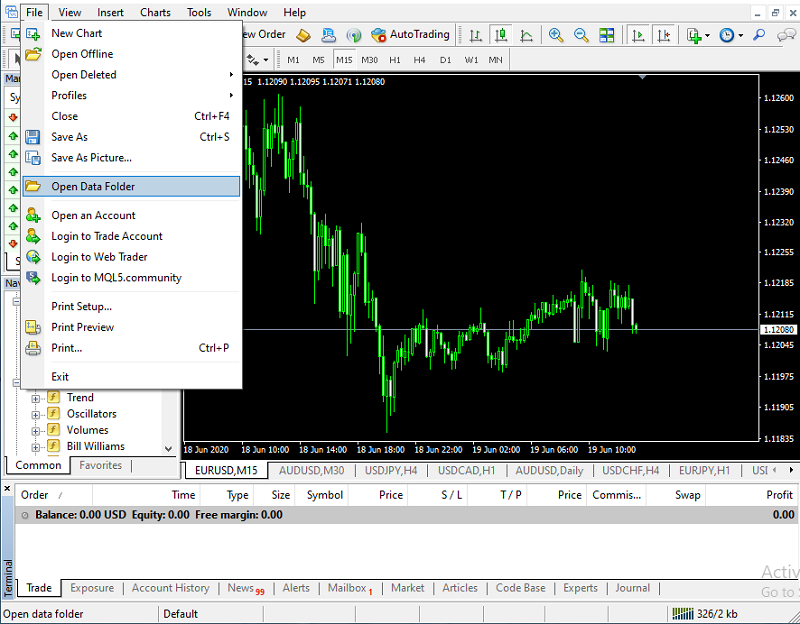
Task: Open the Indicators dropdown arrow
Action: [707, 35]
